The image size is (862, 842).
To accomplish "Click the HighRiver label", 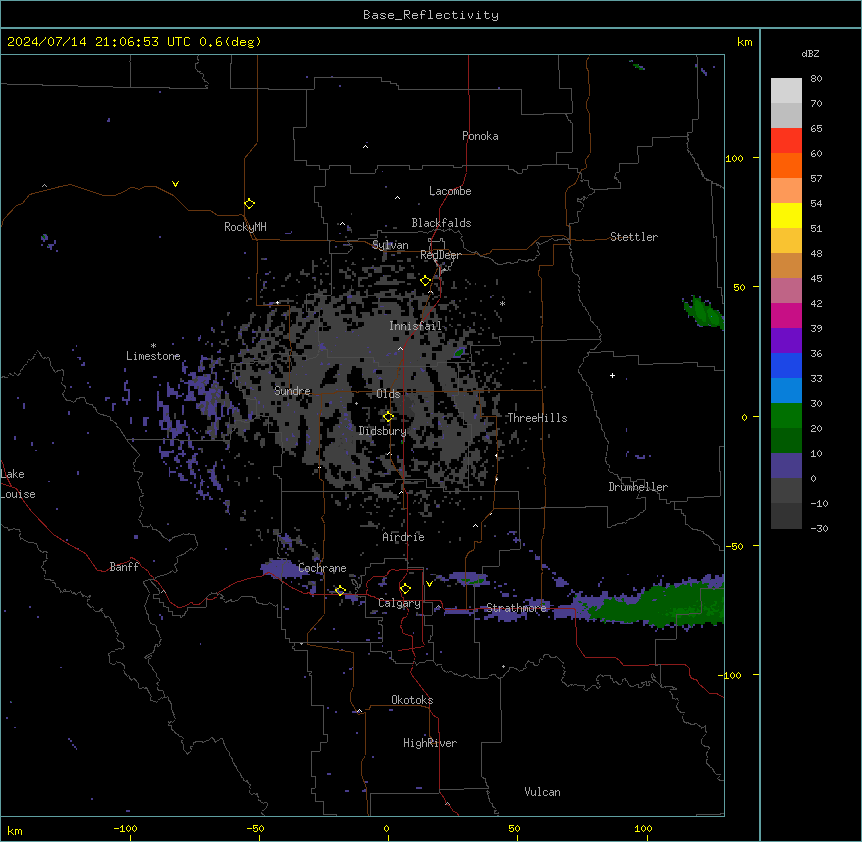I will click(430, 743).
